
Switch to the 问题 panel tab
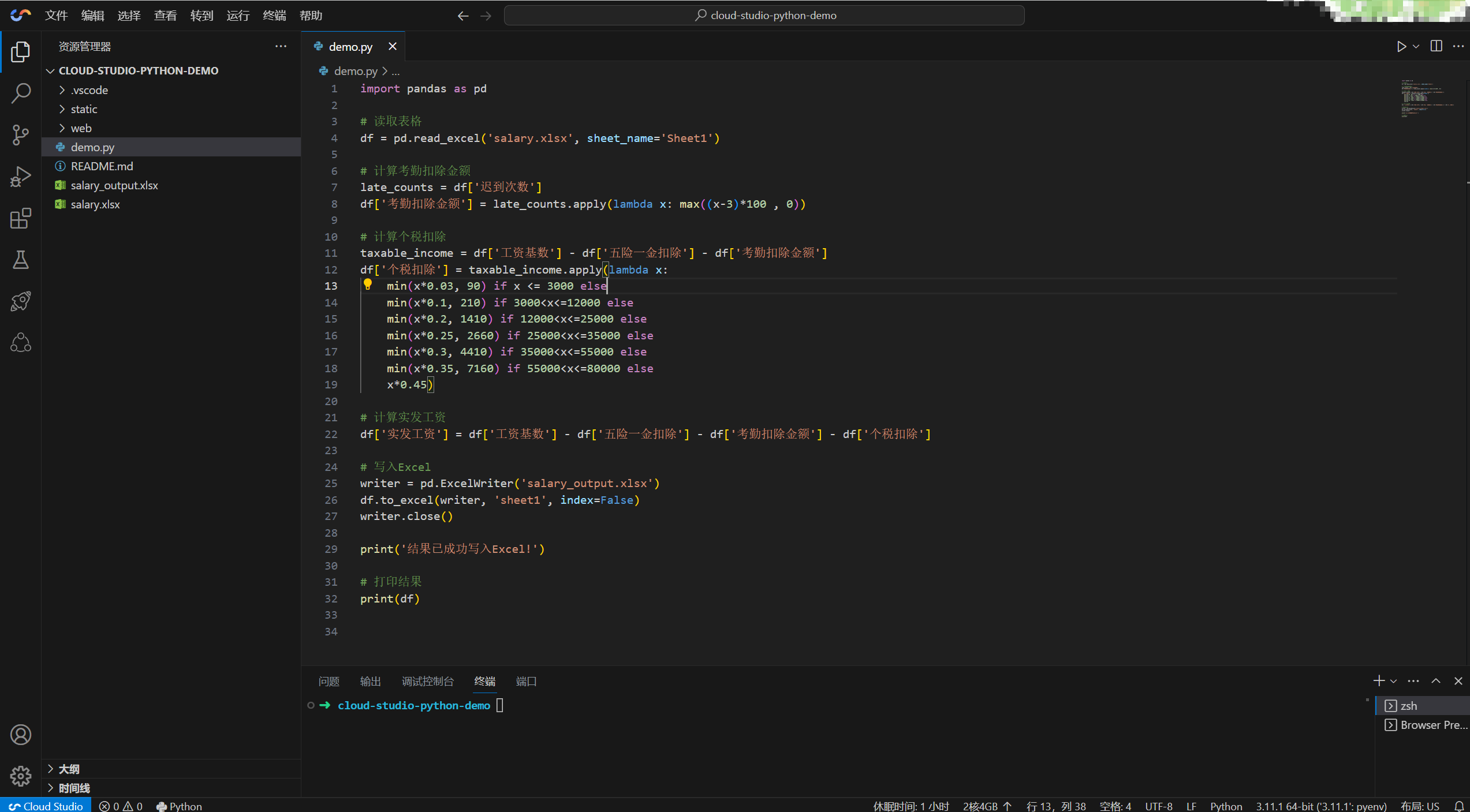coord(329,682)
